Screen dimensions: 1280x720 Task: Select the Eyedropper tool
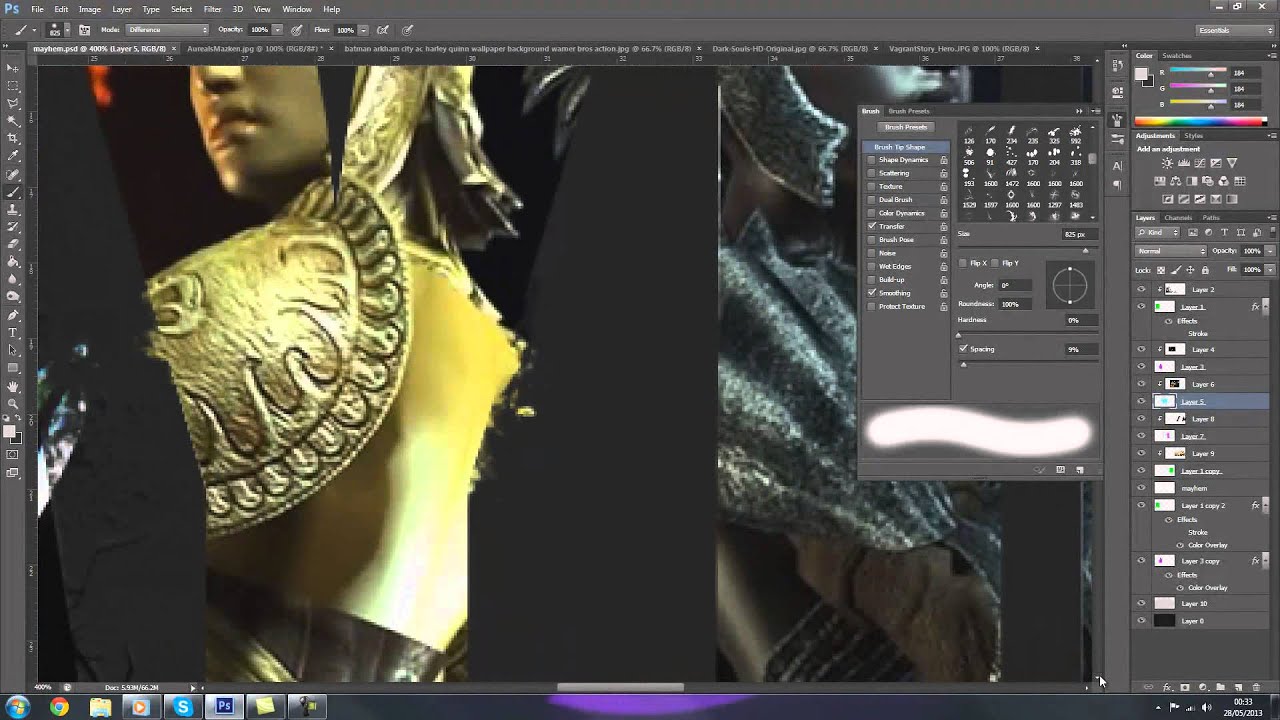pyautogui.click(x=13, y=156)
